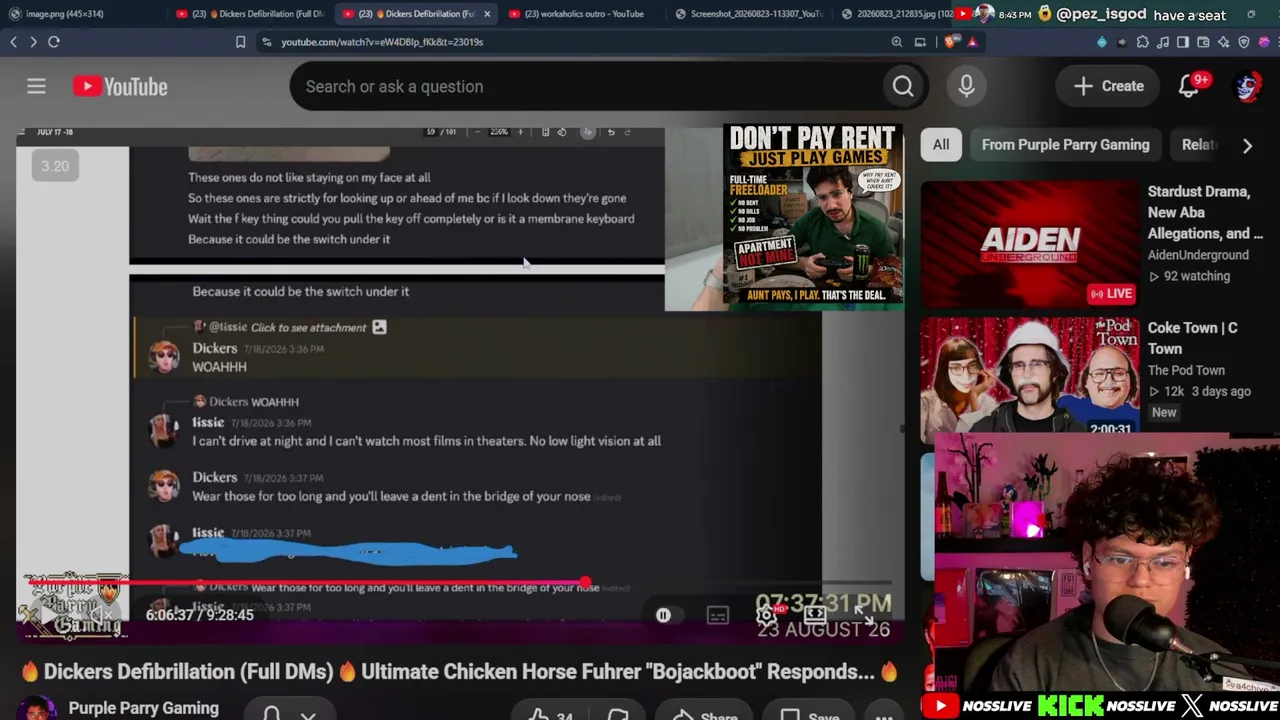Viewport: 1280px width, 720px height.
Task: Enter fullscreen on the video player
Action: click(865, 615)
